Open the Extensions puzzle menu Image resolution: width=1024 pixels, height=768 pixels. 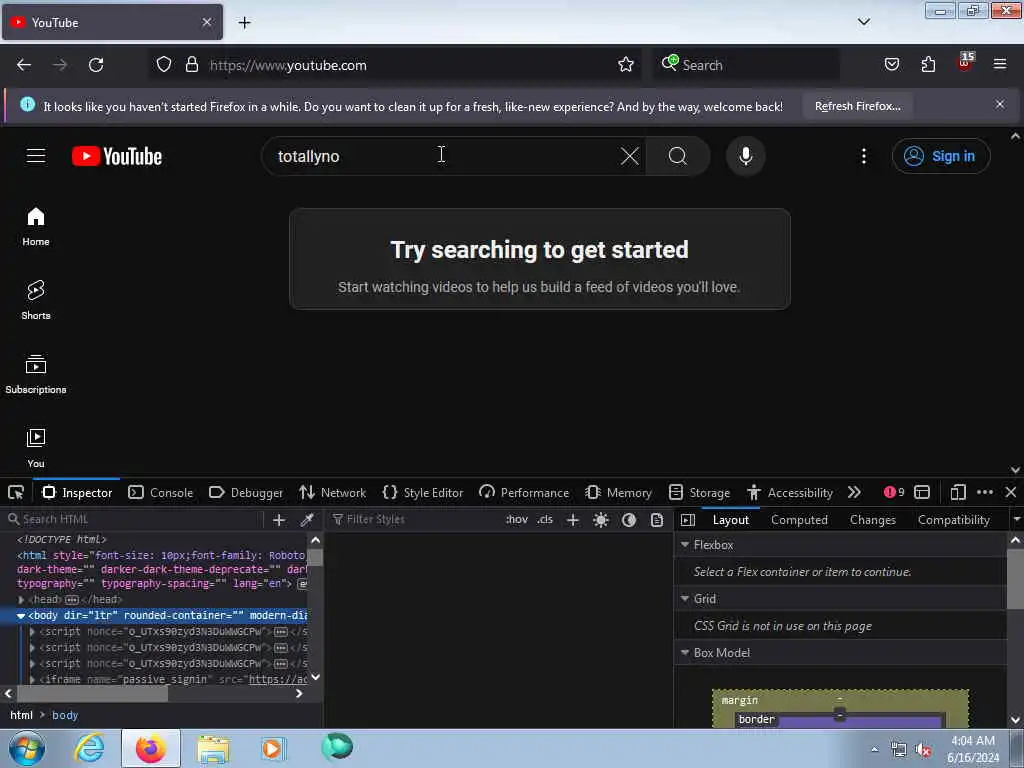[x=928, y=64]
